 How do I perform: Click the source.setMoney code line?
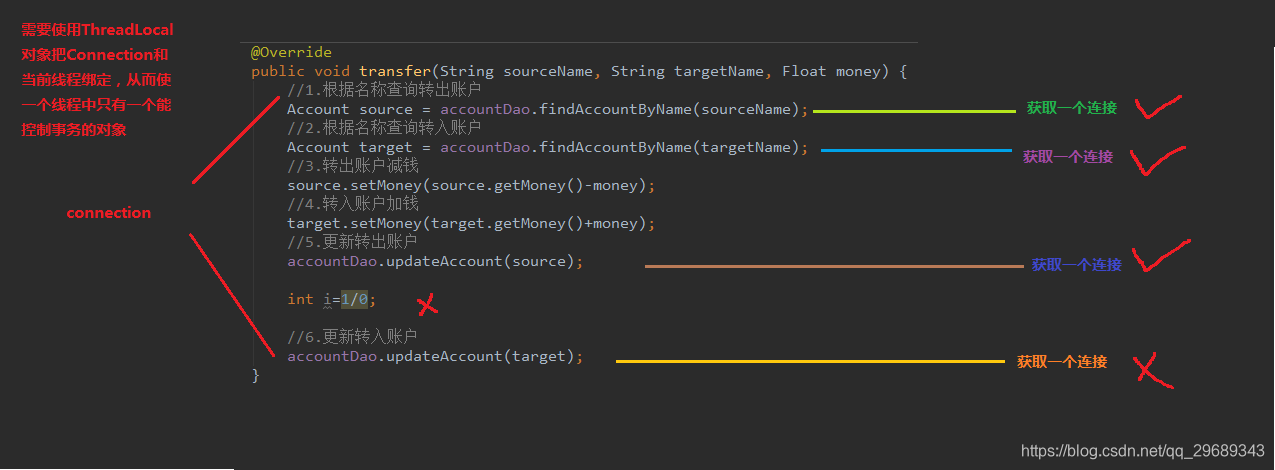point(471,185)
